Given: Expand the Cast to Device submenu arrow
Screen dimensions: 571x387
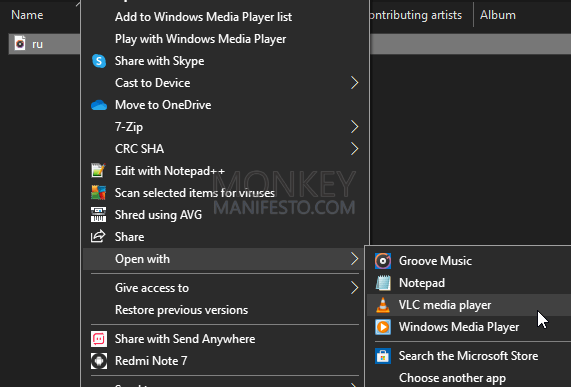Looking at the screenshot, I should (x=354, y=83).
